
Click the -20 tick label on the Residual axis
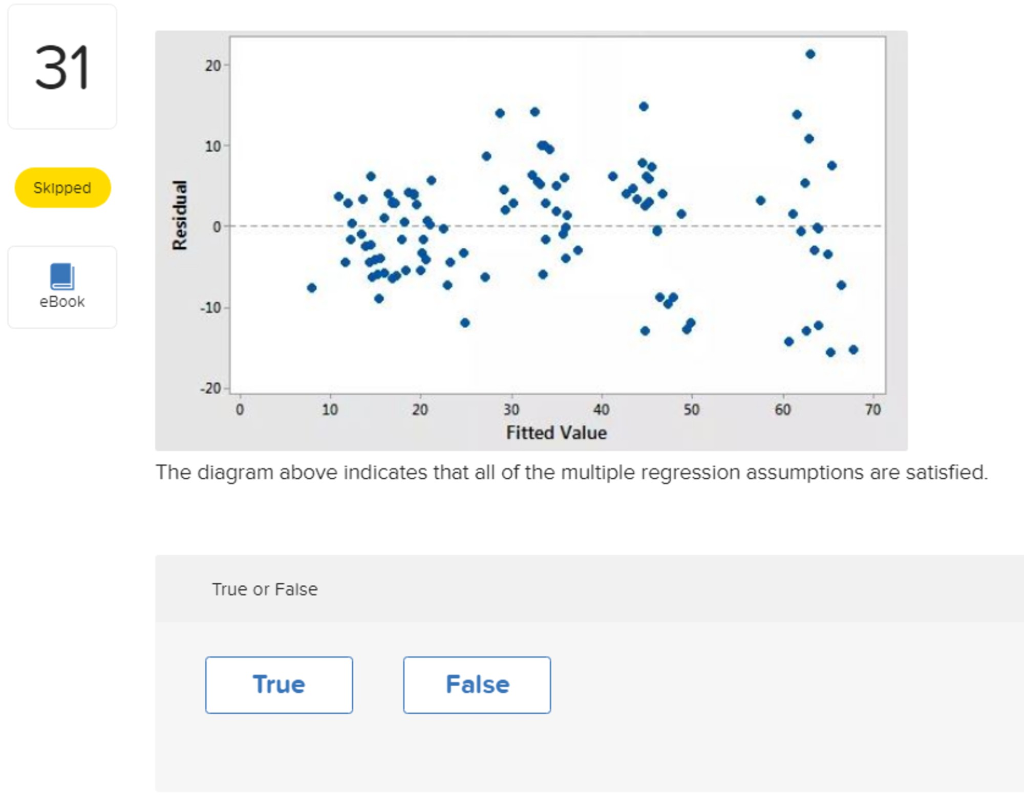click(210, 388)
